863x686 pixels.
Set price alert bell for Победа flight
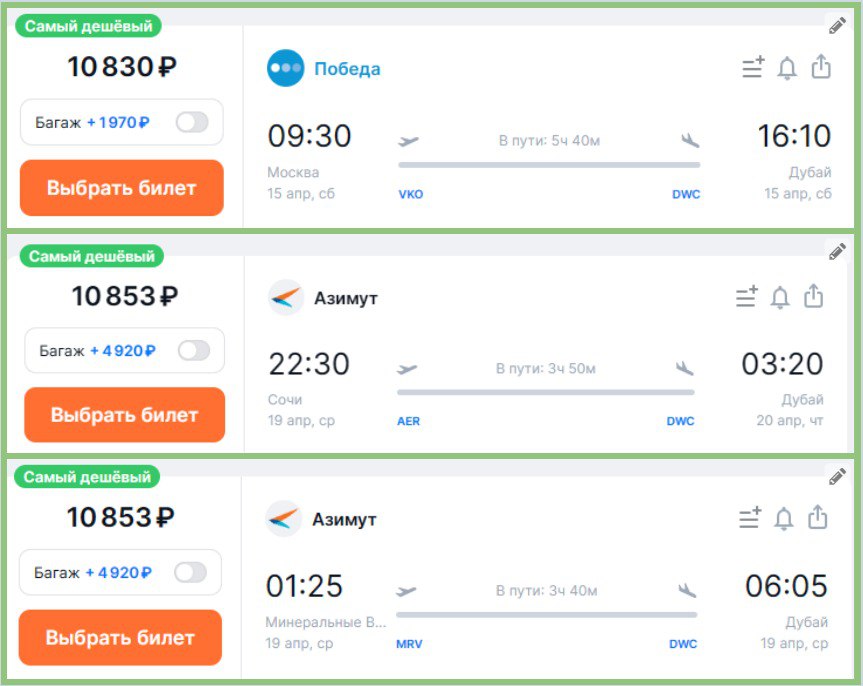[787, 68]
